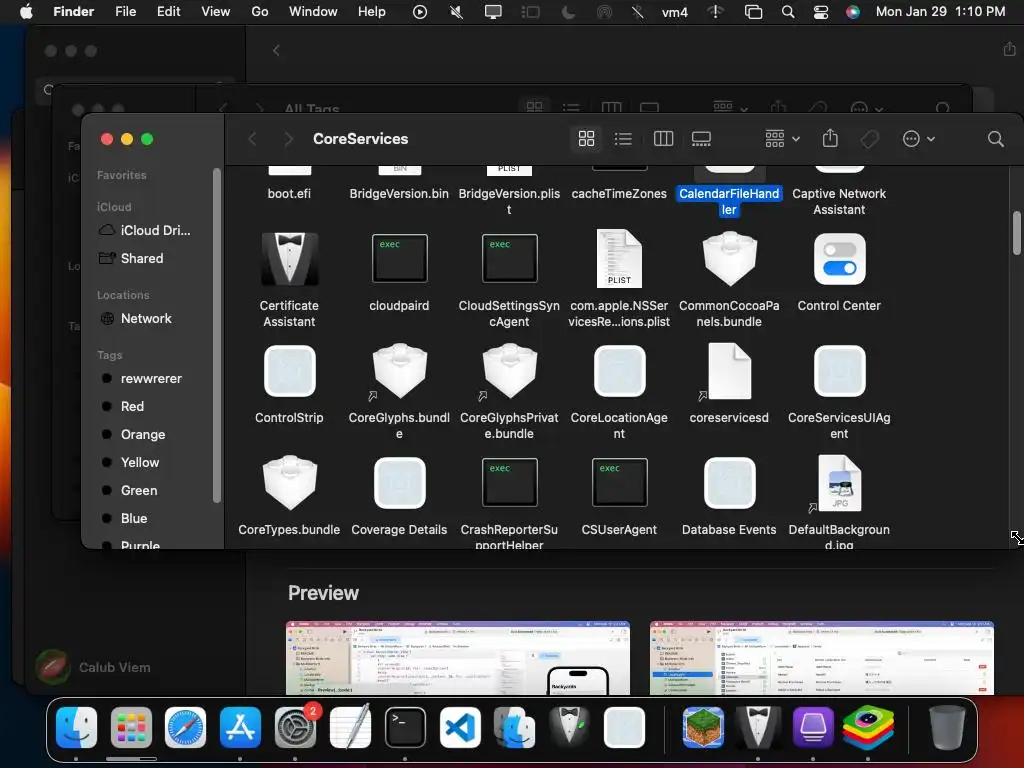
Task: Switch to gallery view in CoreServices window
Action: point(701,138)
